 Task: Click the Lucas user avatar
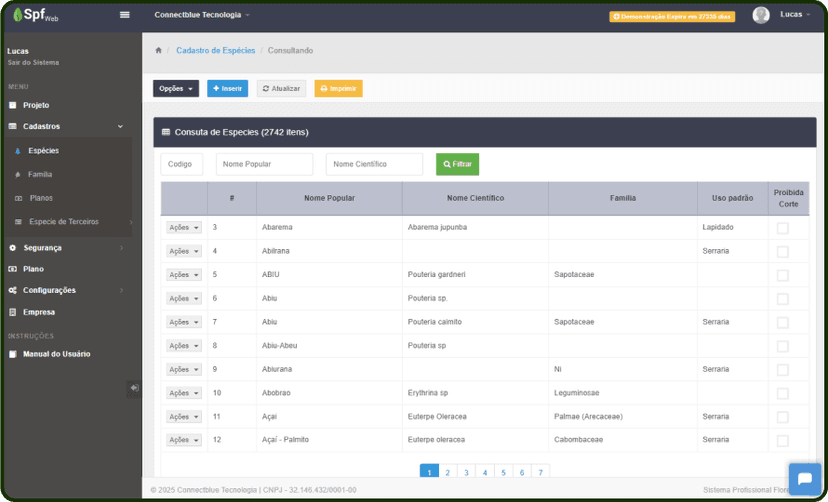click(761, 15)
